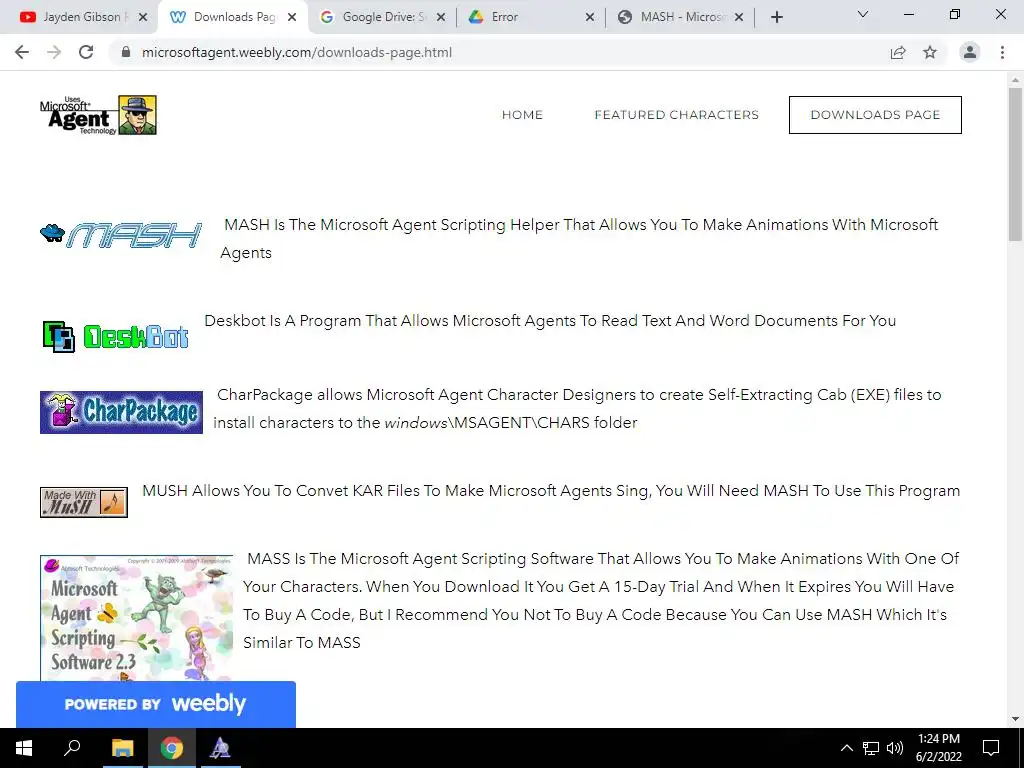1024x768 pixels.
Task: Expand the tab search chevron
Action: (x=863, y=14)
